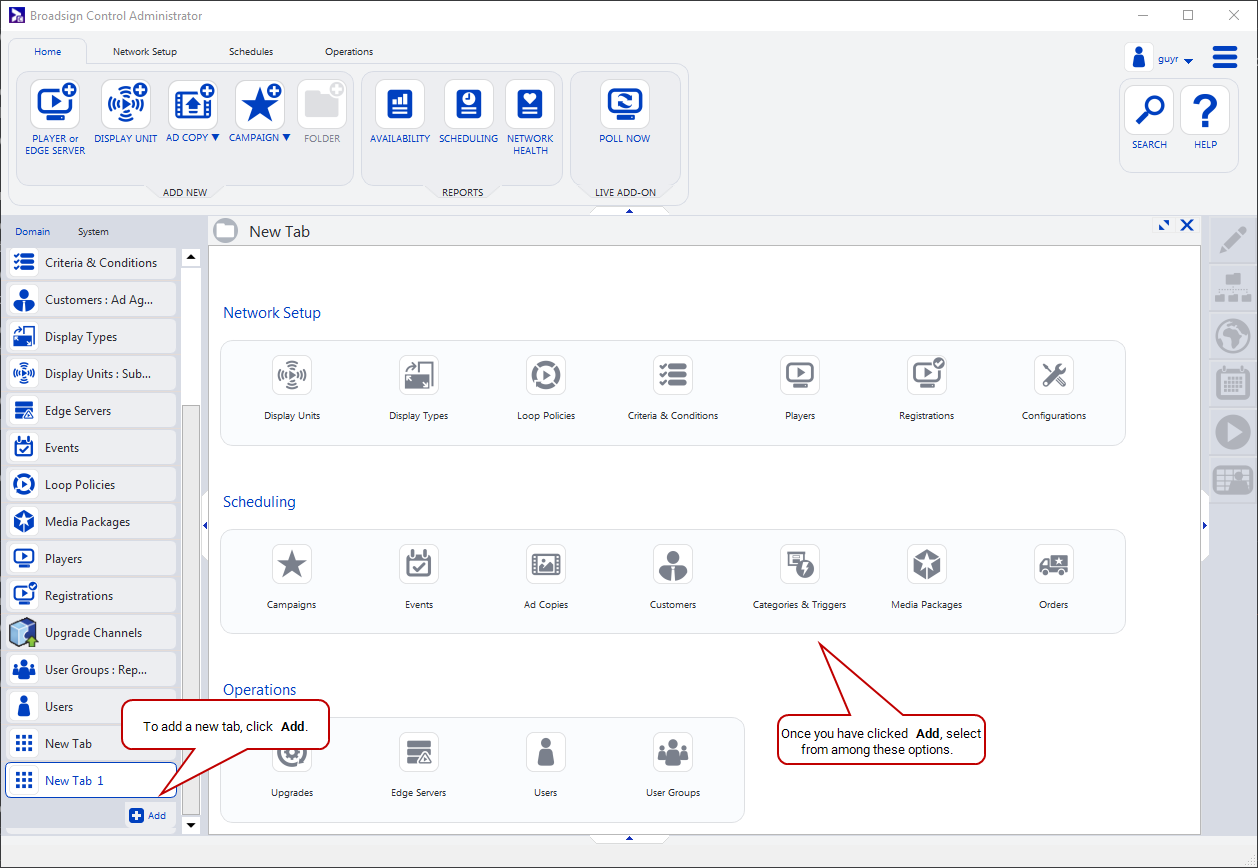This screenshot has height=868, width=1258.
Task: Switch to the Schedules ribbon tab
Action: click(251, 52)
